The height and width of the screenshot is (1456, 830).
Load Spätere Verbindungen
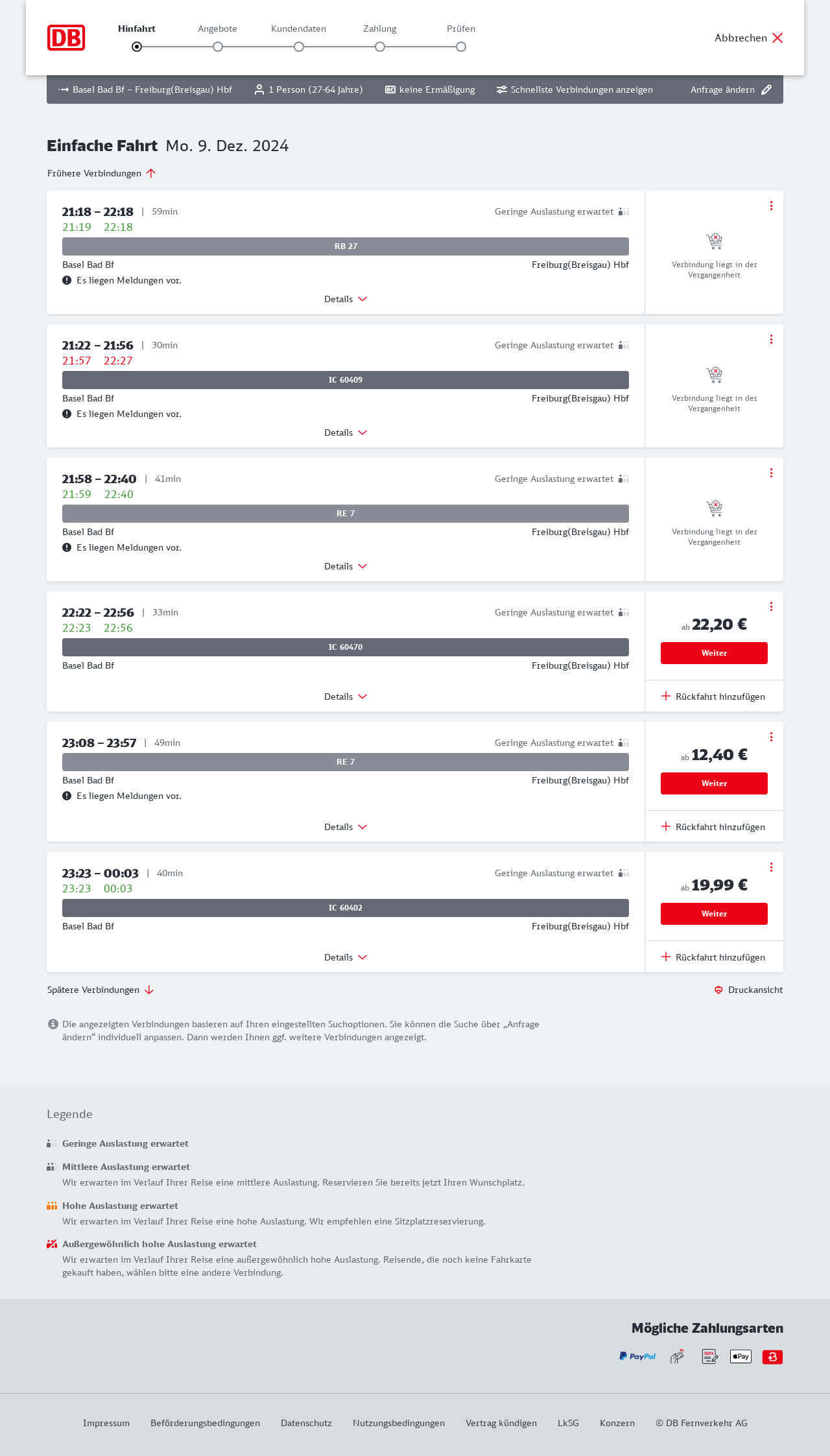(x=100, y=990)
